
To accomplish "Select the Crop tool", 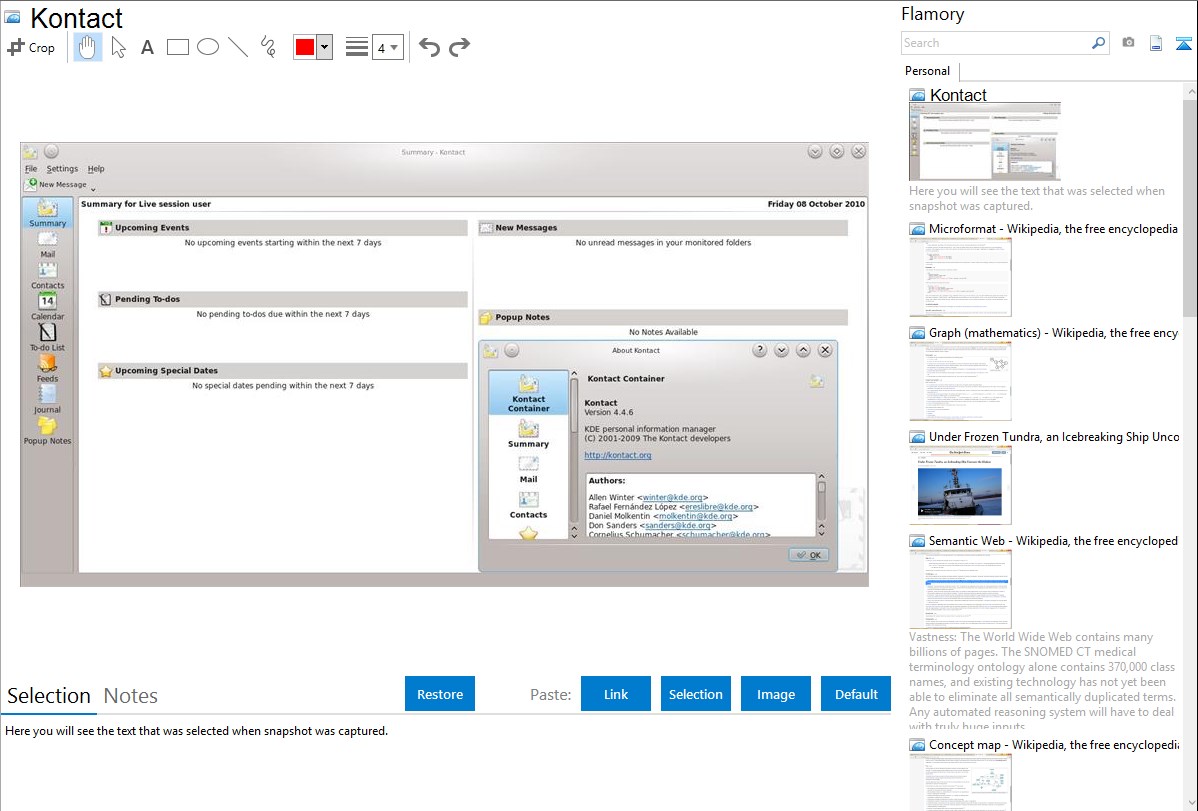I will click(x=31, y=47).
